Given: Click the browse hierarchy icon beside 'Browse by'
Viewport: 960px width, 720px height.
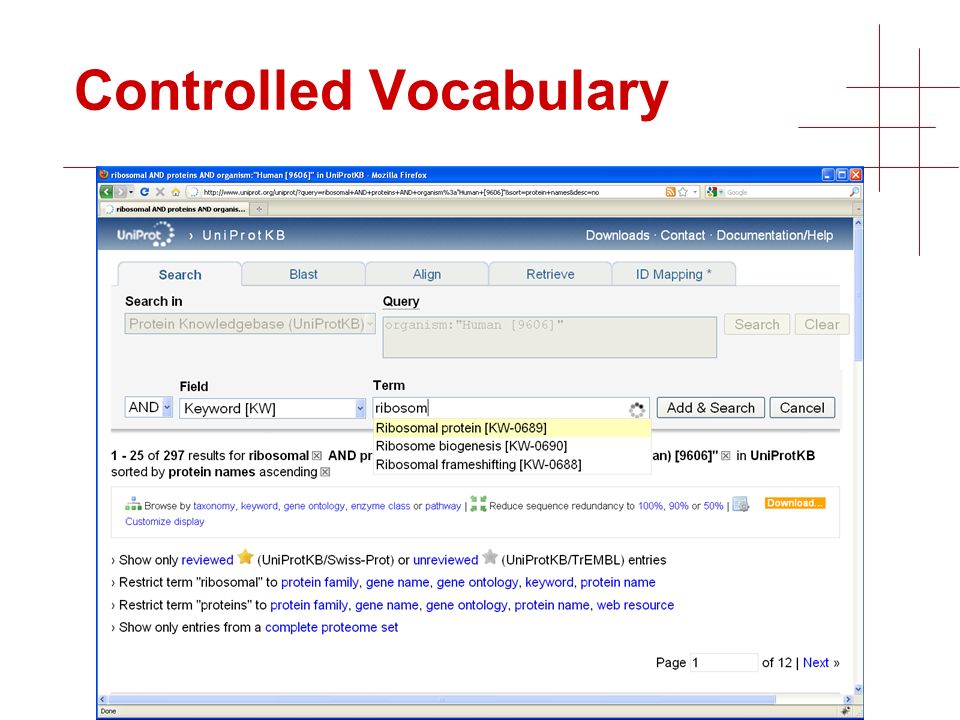Looking at the screenshot, I should pyautogui.click(x=133, y=504).
